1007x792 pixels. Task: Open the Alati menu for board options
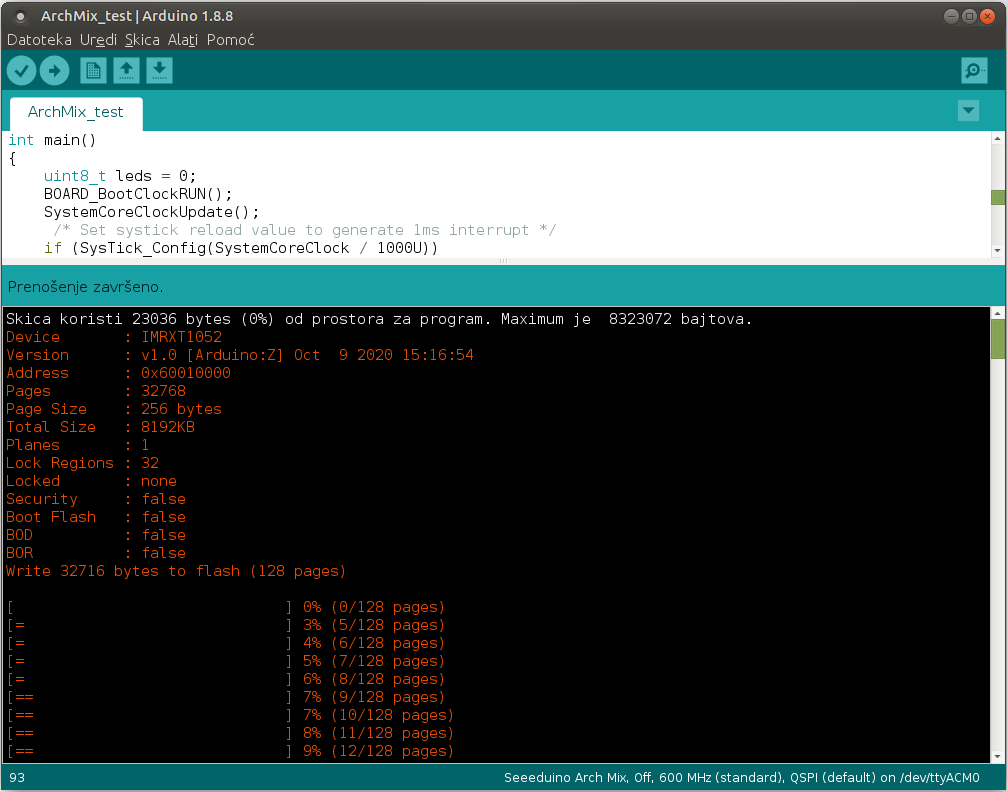point(183,40)
